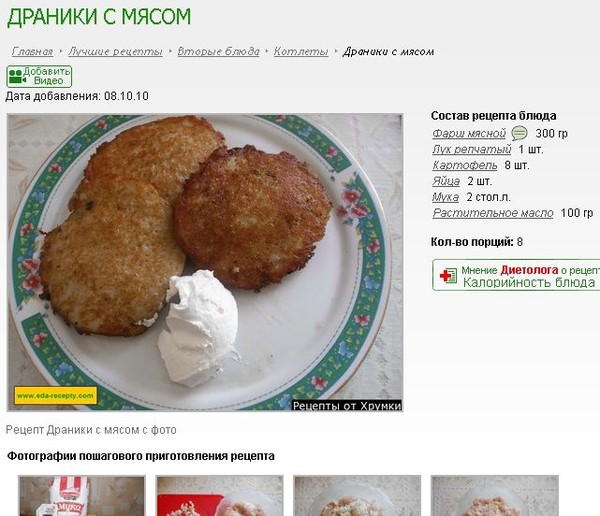Open the Мука ingredient link
This screenshot has height=516, width=600.
pyautogui.click(x=445, y=197)
